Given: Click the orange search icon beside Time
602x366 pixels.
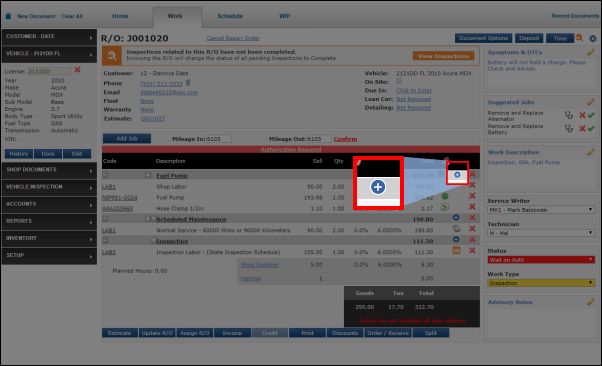Looking at the screenshot, I should click(x=579, y=38).
